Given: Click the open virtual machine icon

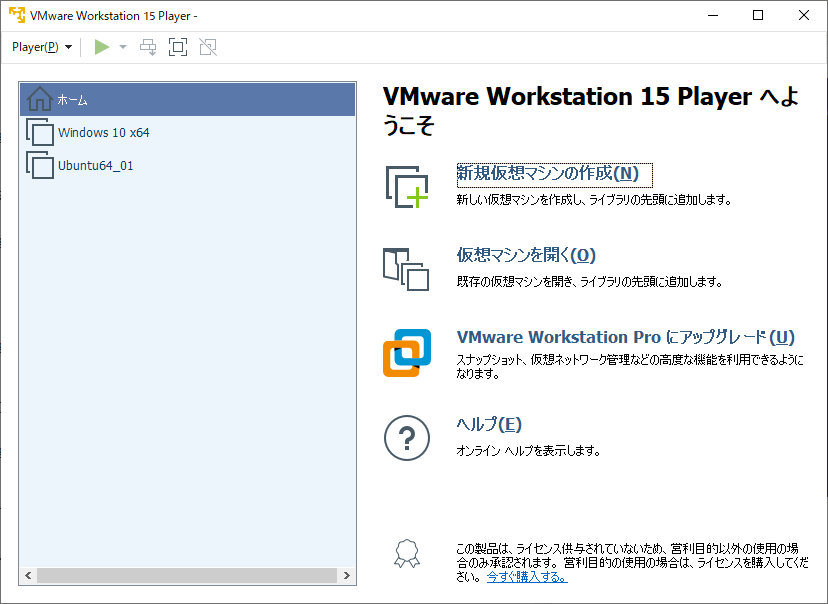Looking at the screenshot, I should pyautogui.click(x=406, y=269).
